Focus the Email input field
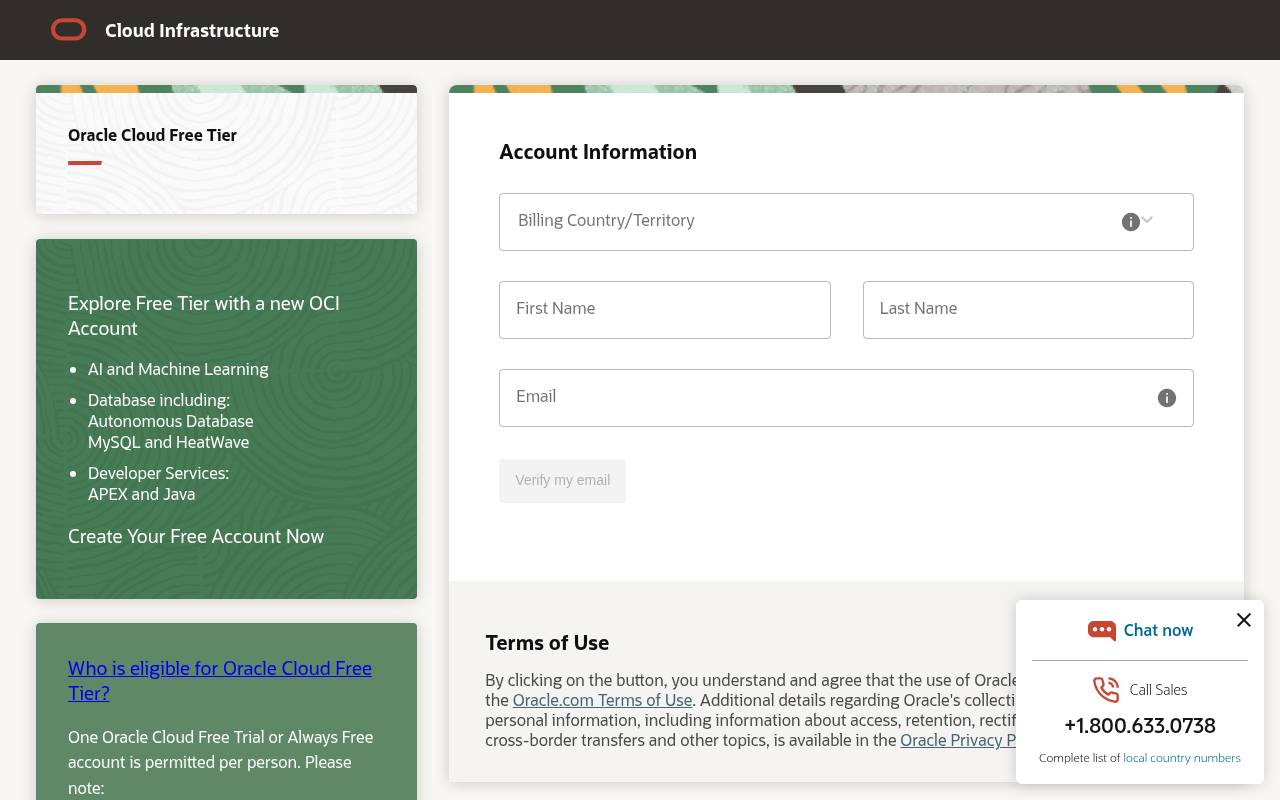This screenshot has height=800, width=1280. tap(846, 398)
